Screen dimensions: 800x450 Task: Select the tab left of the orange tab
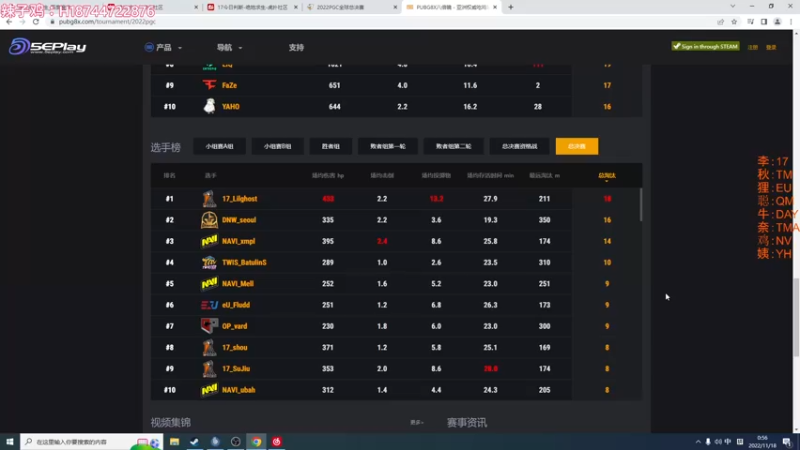519,146
